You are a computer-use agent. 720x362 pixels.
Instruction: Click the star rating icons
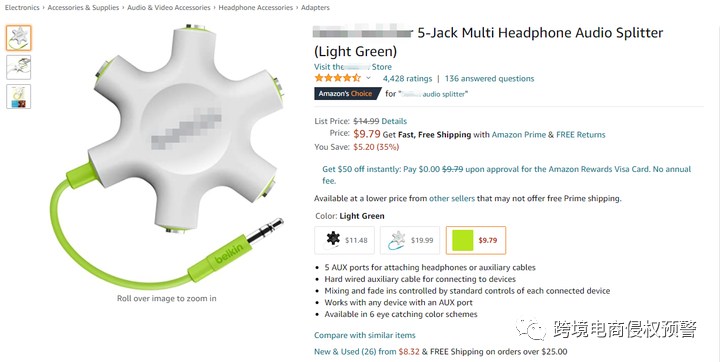pyautogui.click(x=338, y=78)
